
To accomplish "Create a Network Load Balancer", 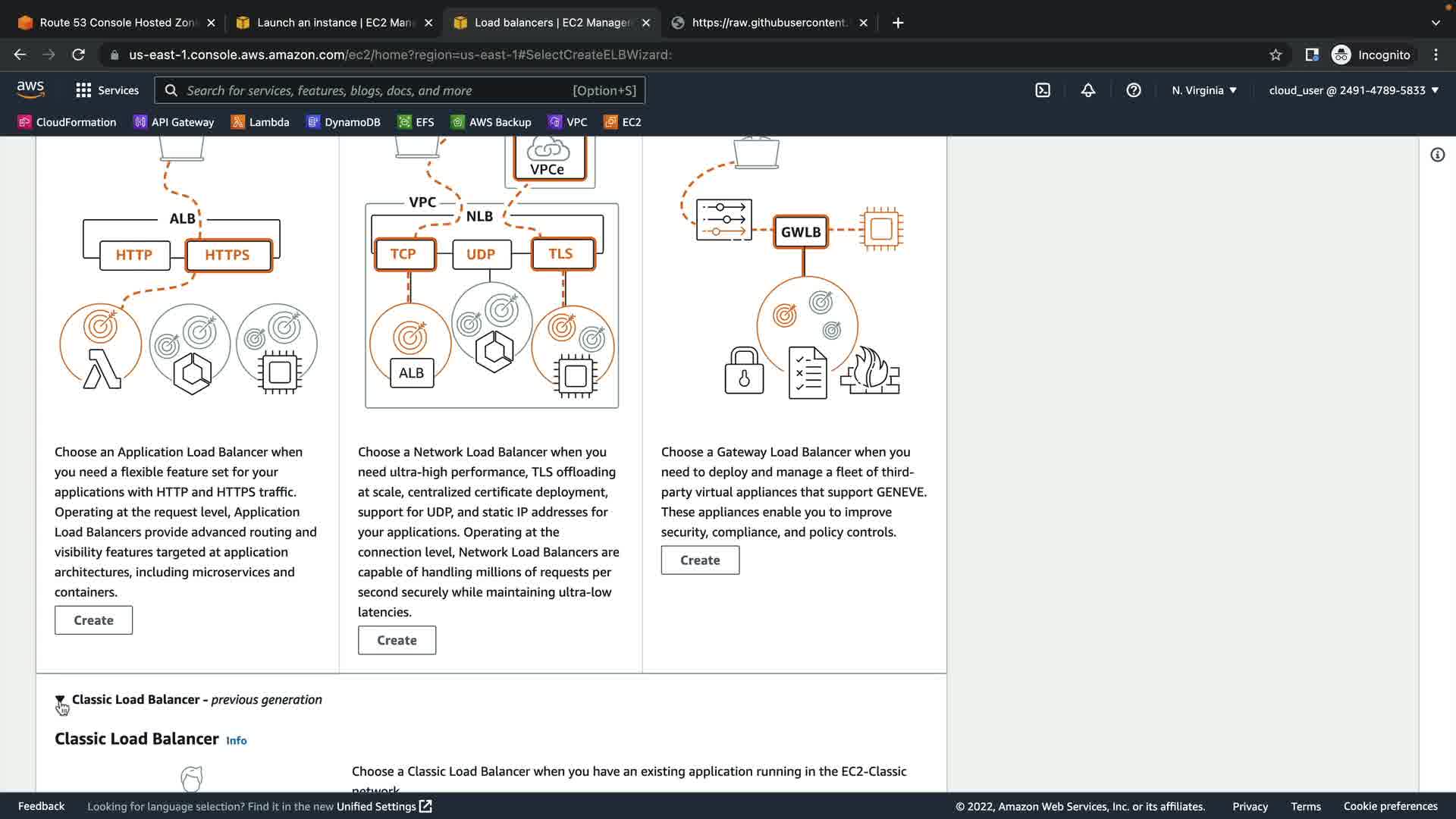I will tap(397, 640).
